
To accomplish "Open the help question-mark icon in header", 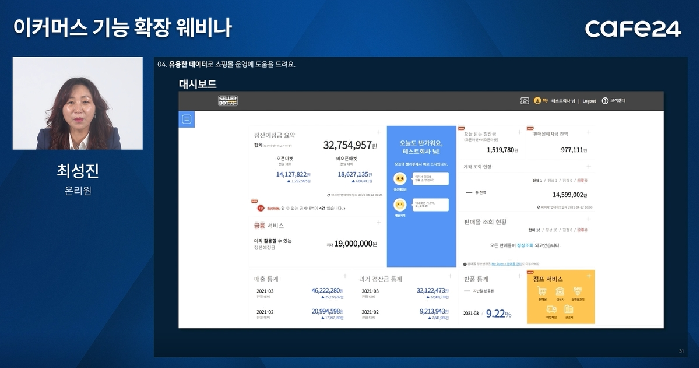I will [x=605, y=101].
